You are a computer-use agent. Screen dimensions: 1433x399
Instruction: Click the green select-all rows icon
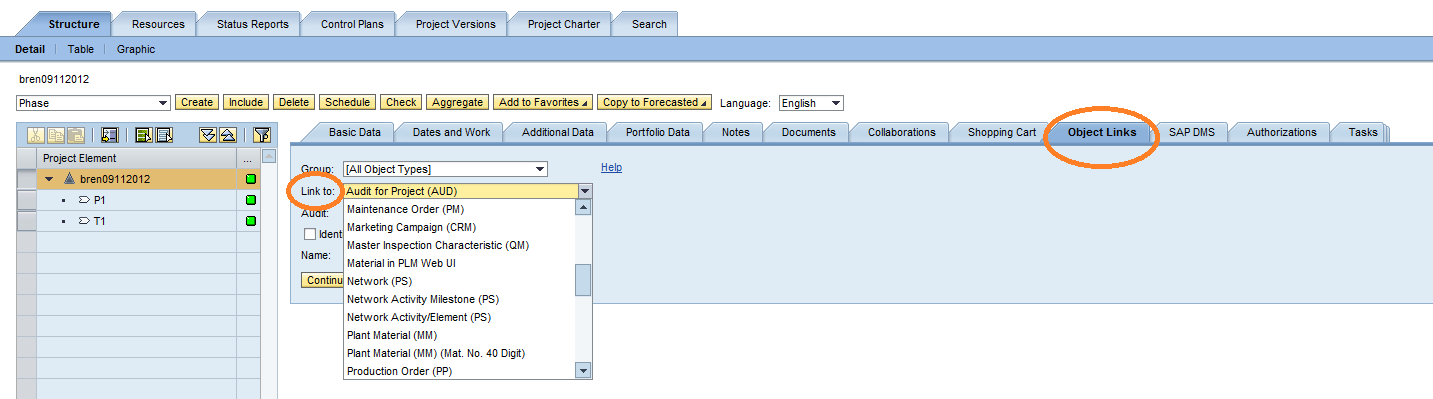click(x=144, y=135)
